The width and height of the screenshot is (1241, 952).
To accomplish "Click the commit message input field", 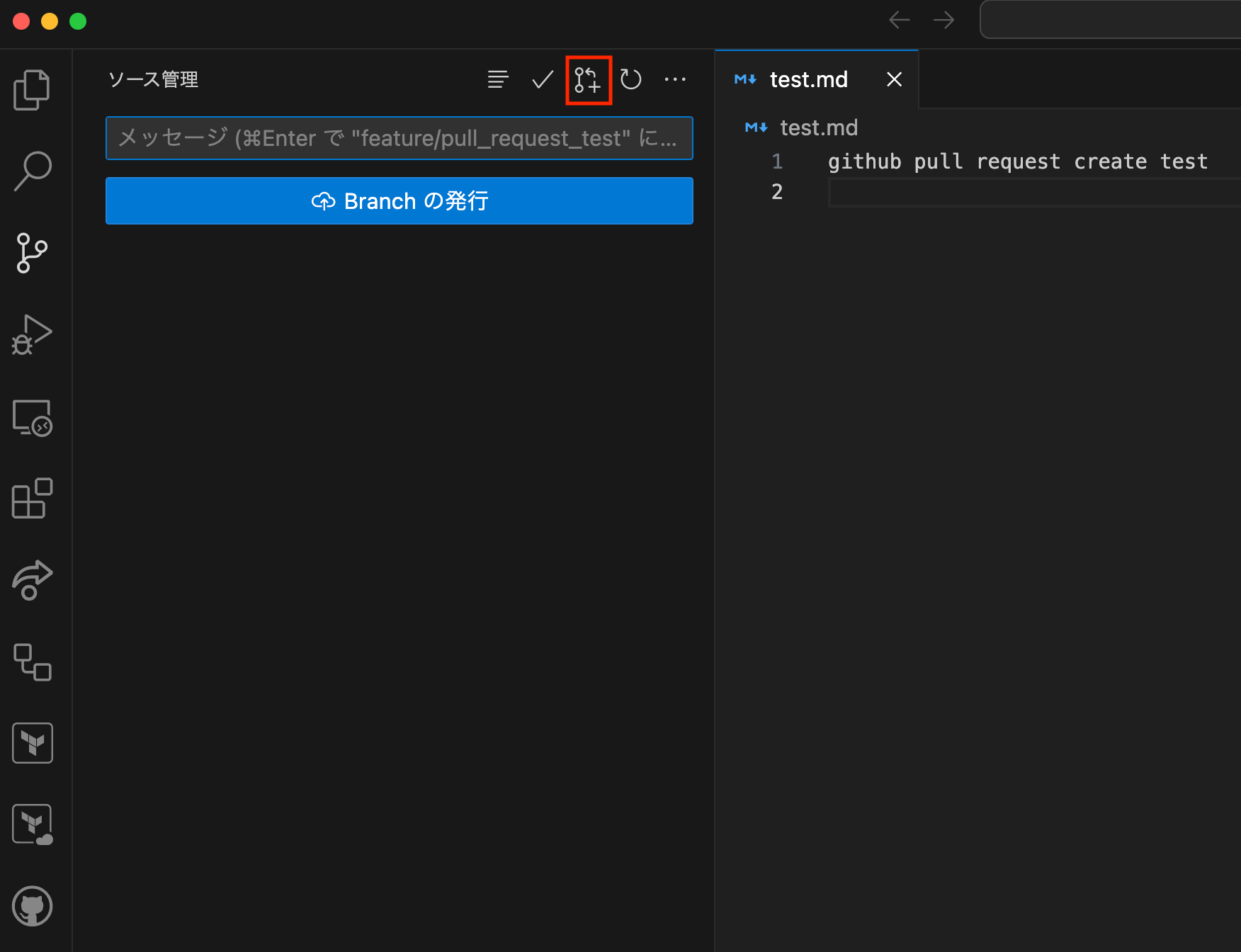I will coord(399,138).
